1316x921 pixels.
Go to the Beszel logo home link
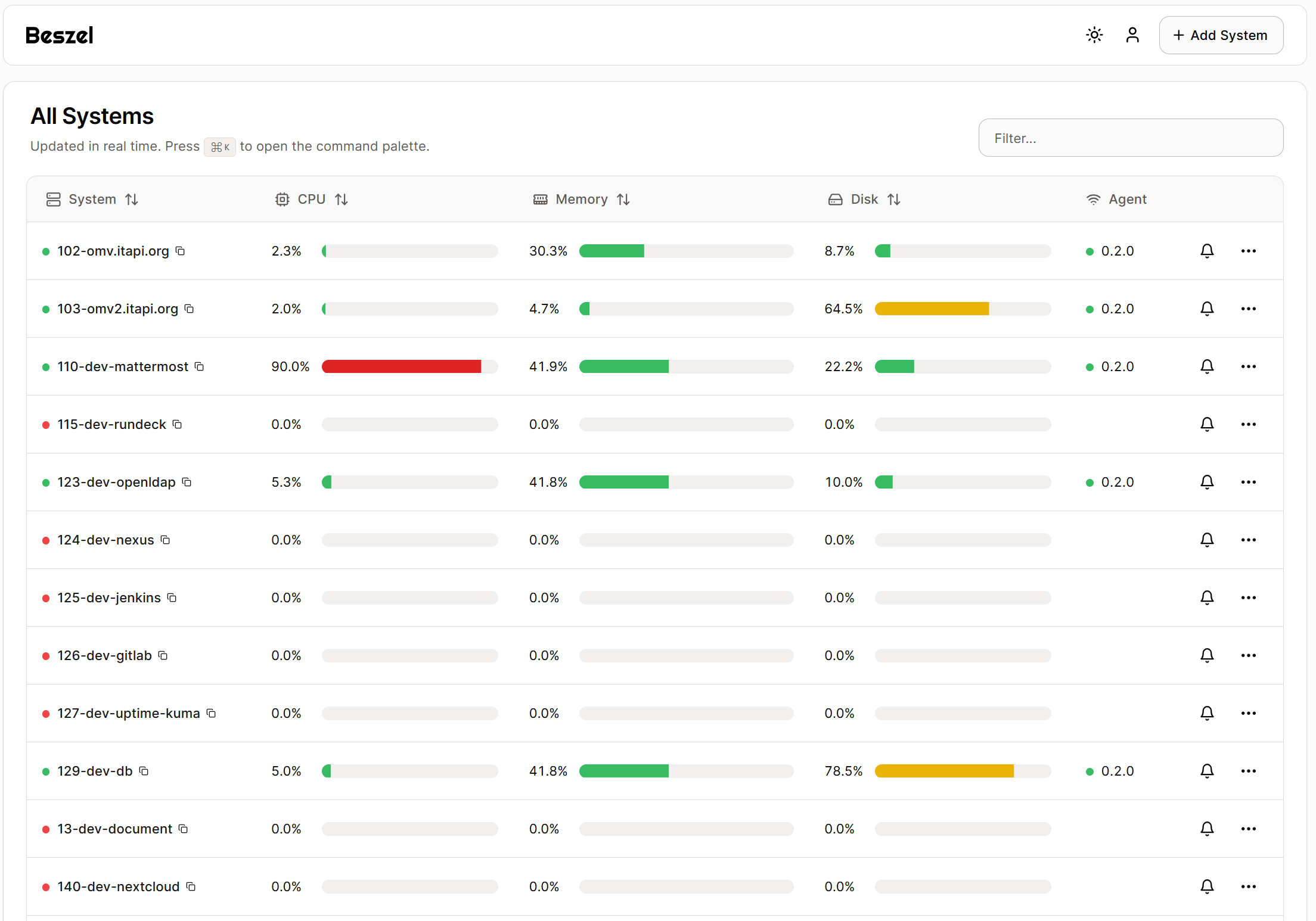(x=59, y=35)
